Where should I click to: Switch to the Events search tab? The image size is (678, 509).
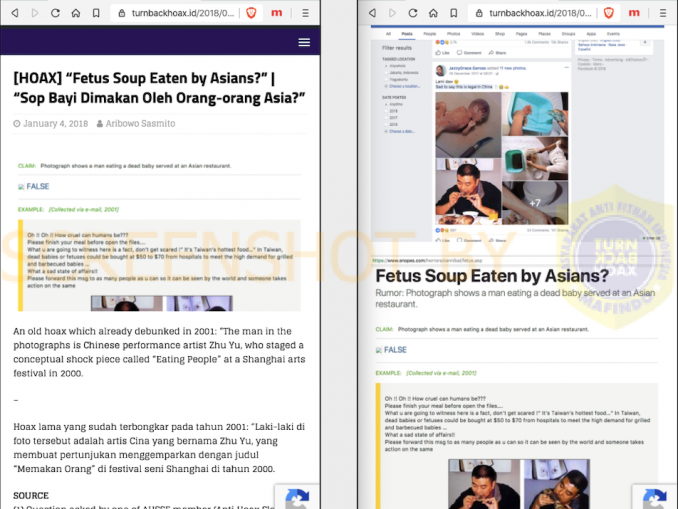613,34
